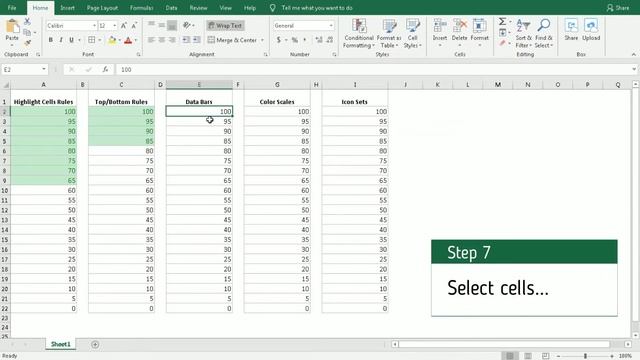Viewport: 640px width, 360px height.
Task: Click the Find & Select magnifier icon
Action: tap(544, 25)
